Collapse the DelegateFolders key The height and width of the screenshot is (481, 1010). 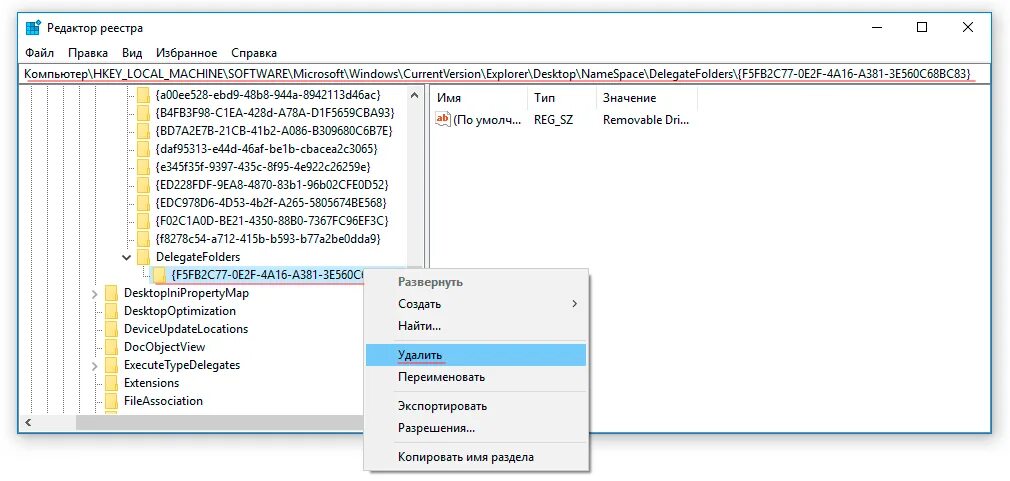pyautogui.click(x=127, y=257)
